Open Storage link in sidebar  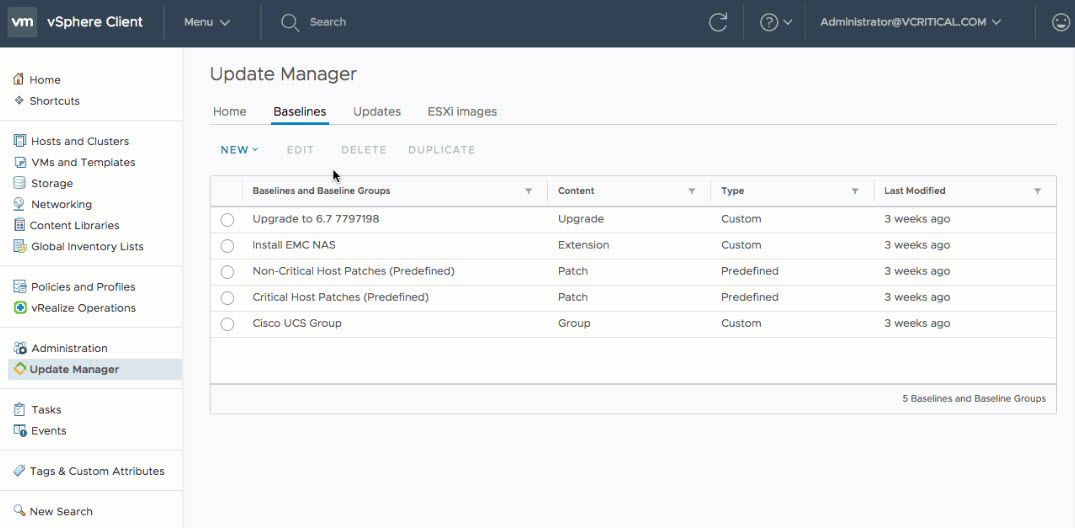(52, 183)
